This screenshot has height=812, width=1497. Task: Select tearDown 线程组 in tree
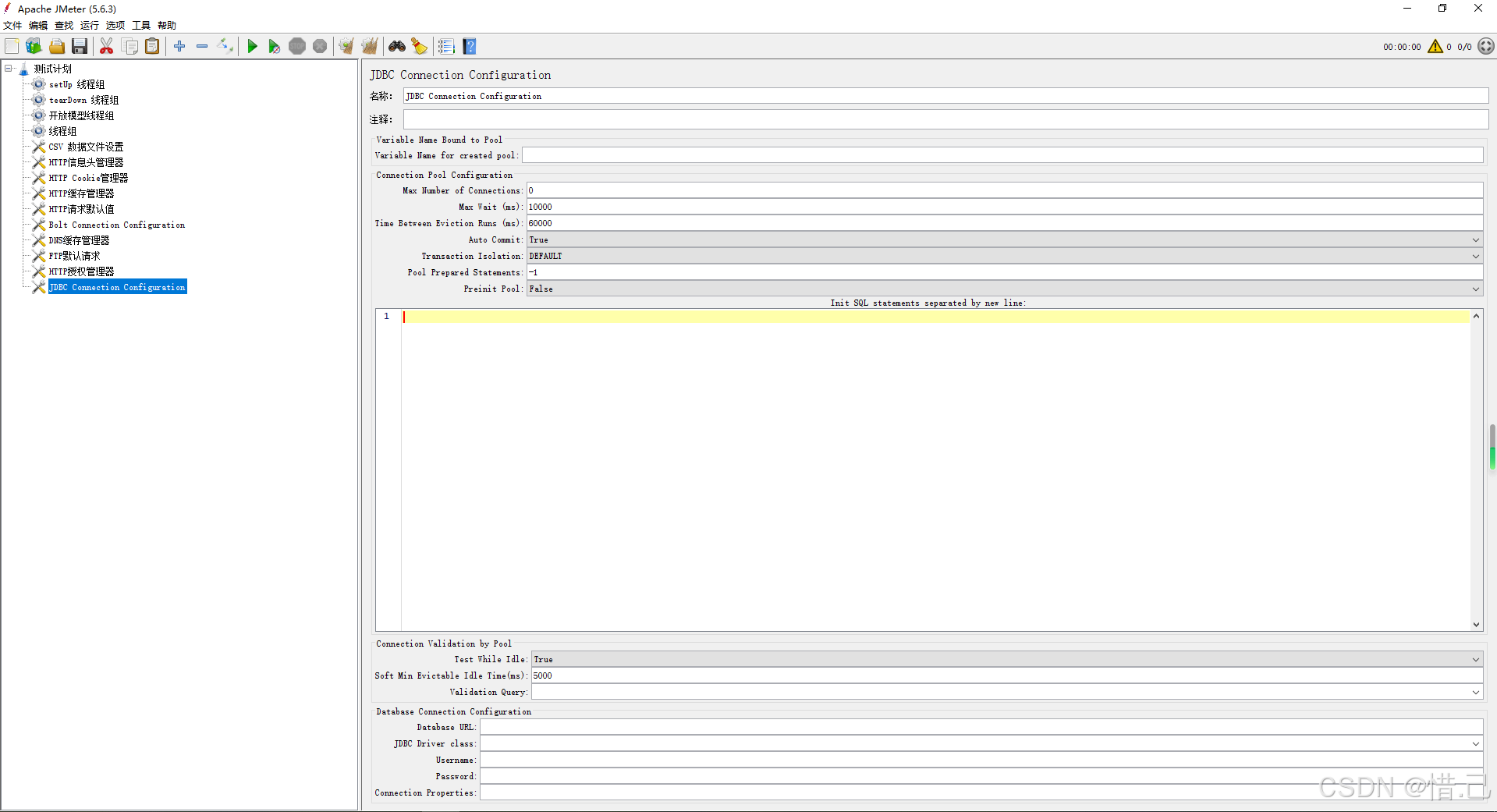(x=83, y=100)
